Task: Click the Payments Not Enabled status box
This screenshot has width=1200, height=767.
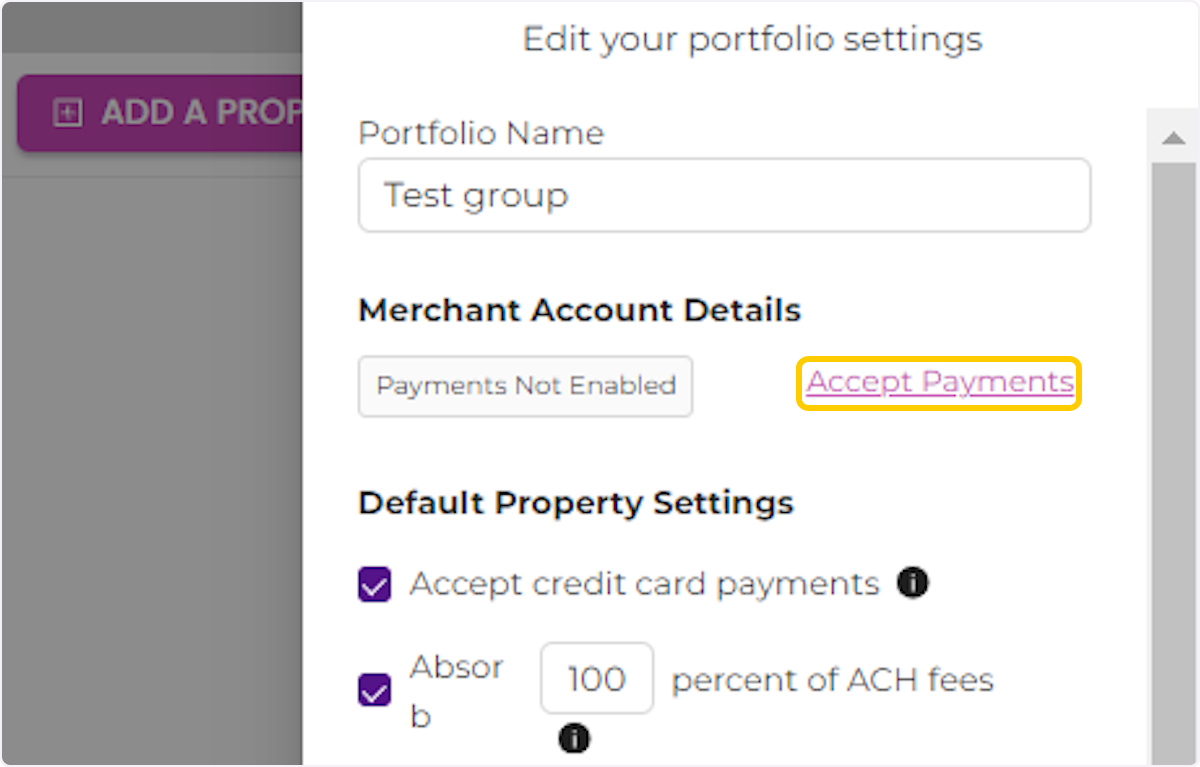Action: pos(525,386)
